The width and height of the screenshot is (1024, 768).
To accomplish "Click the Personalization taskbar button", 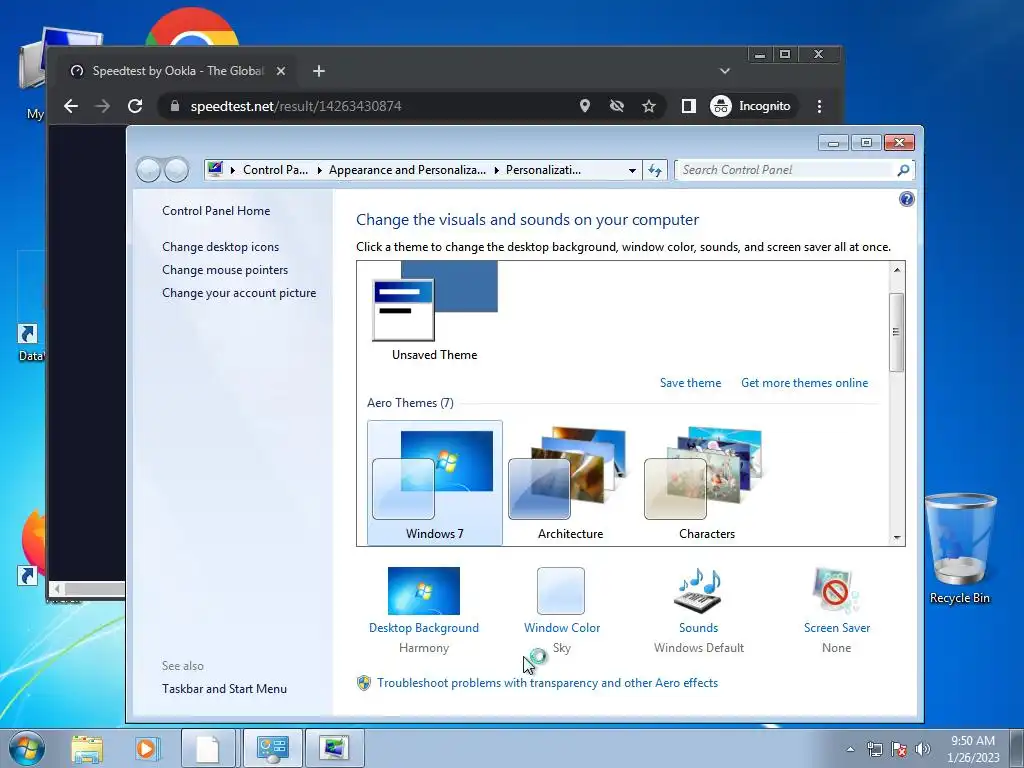I will [334, 748].
